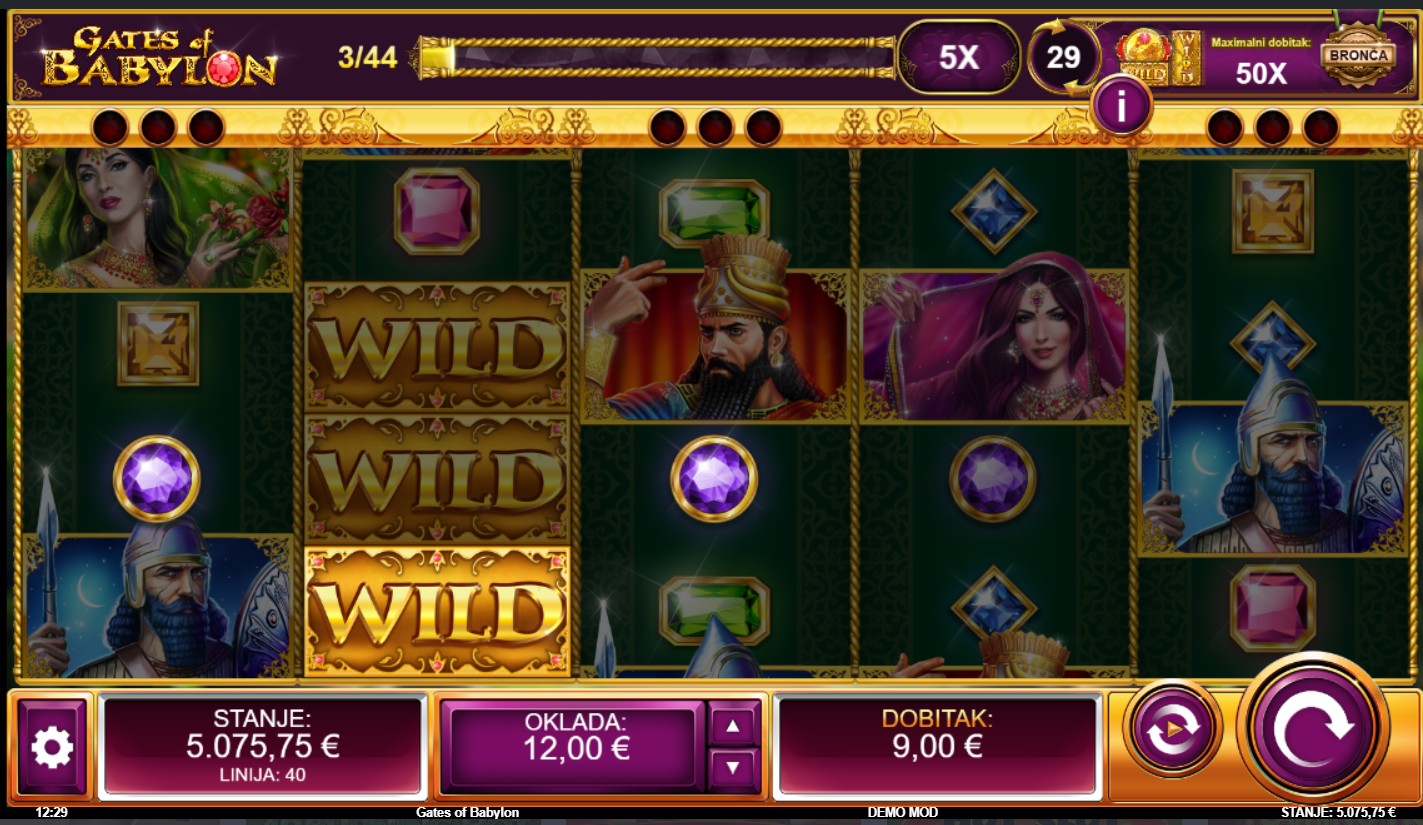Decrease bet with the down arrow
This screenshot has height=825, width=1423.
(733, 768)
